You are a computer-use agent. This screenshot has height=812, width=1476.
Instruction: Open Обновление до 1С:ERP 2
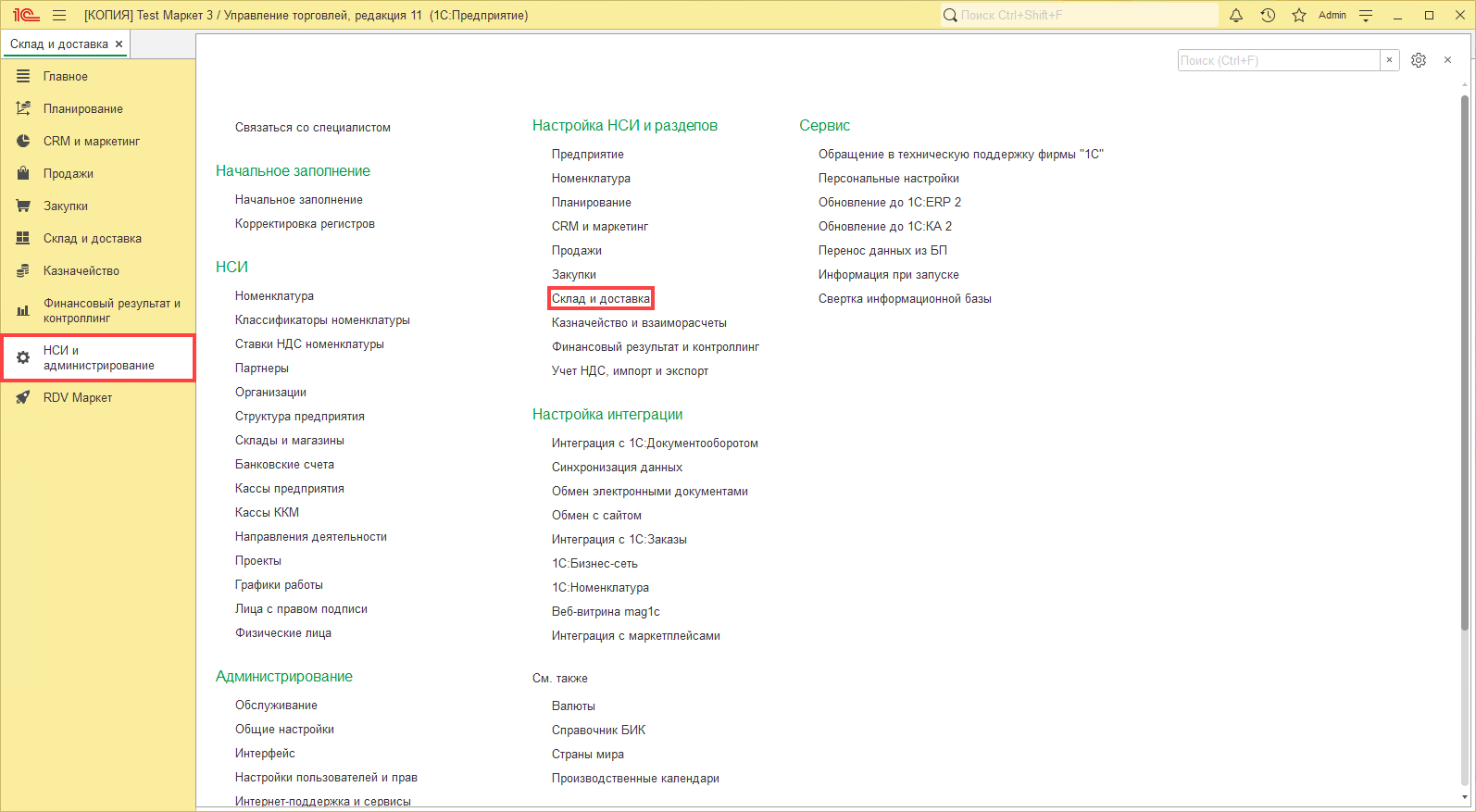[x=890, y=202]
